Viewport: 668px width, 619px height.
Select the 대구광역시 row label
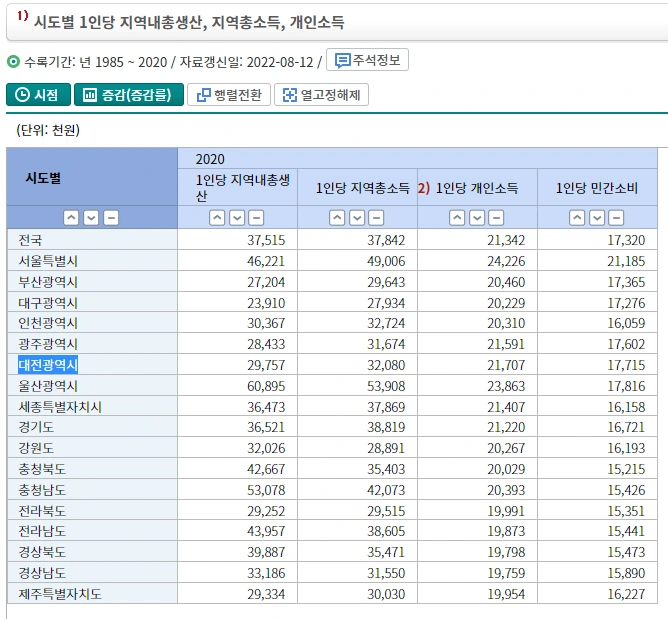pos(48,303)
